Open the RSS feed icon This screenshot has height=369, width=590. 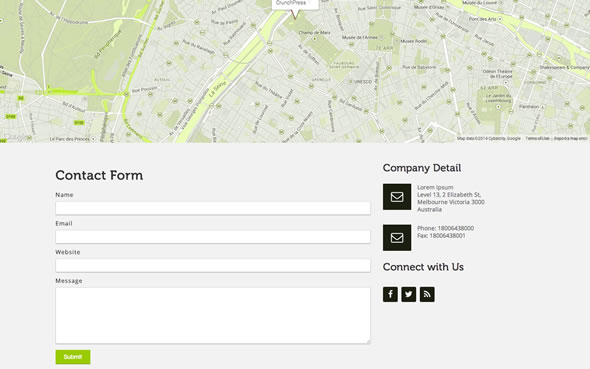[427, 294]
